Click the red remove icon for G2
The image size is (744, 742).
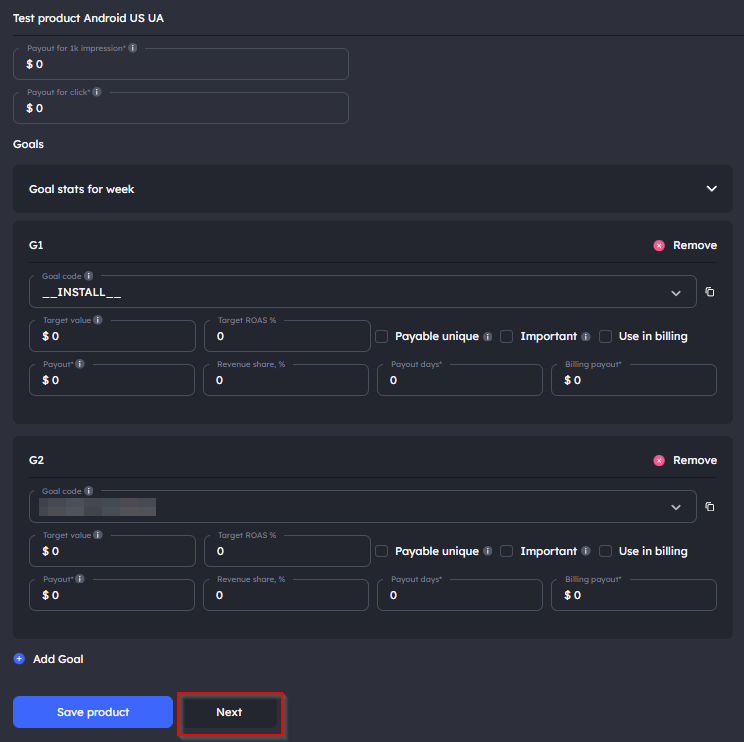click(x=659, y=460)
